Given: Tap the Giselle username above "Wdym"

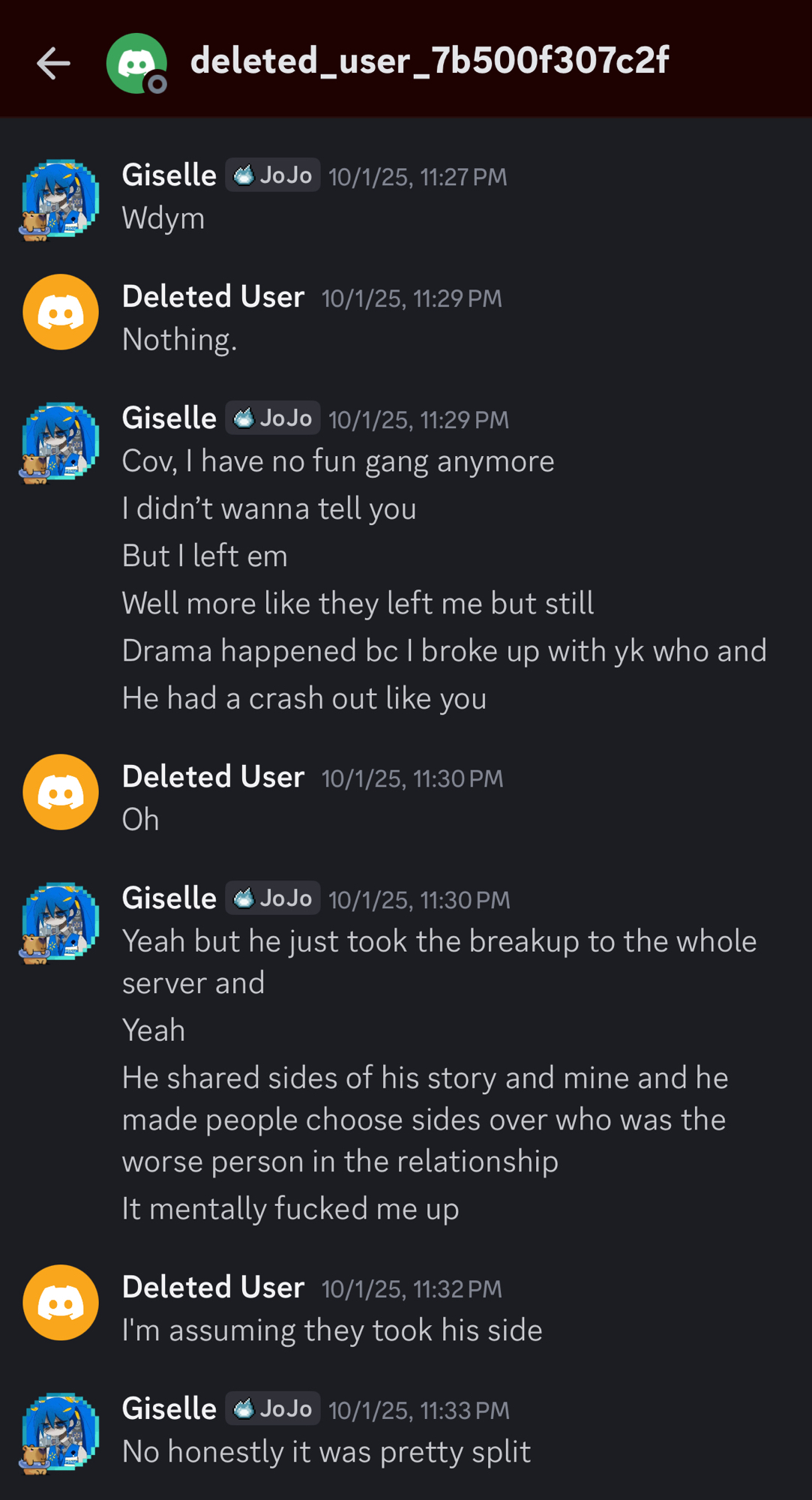Looking at the screenshot, I should click(x=169, y=175).
